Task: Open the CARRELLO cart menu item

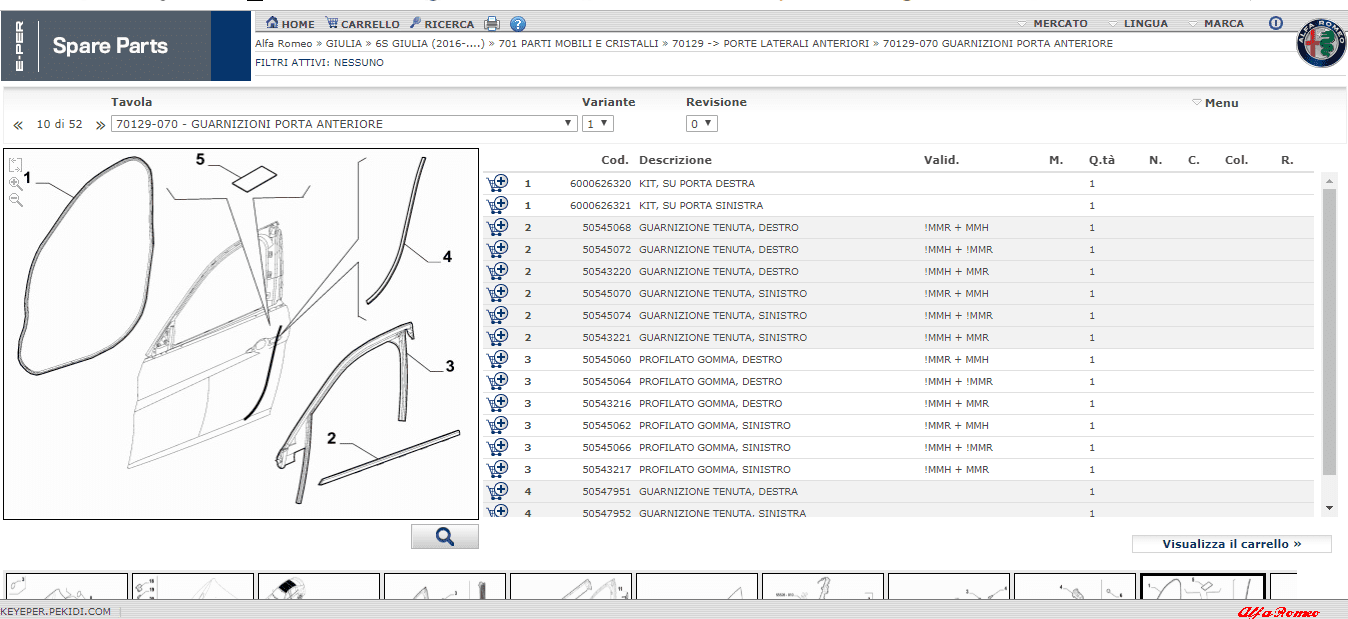Action: click(x=362, y=23)
